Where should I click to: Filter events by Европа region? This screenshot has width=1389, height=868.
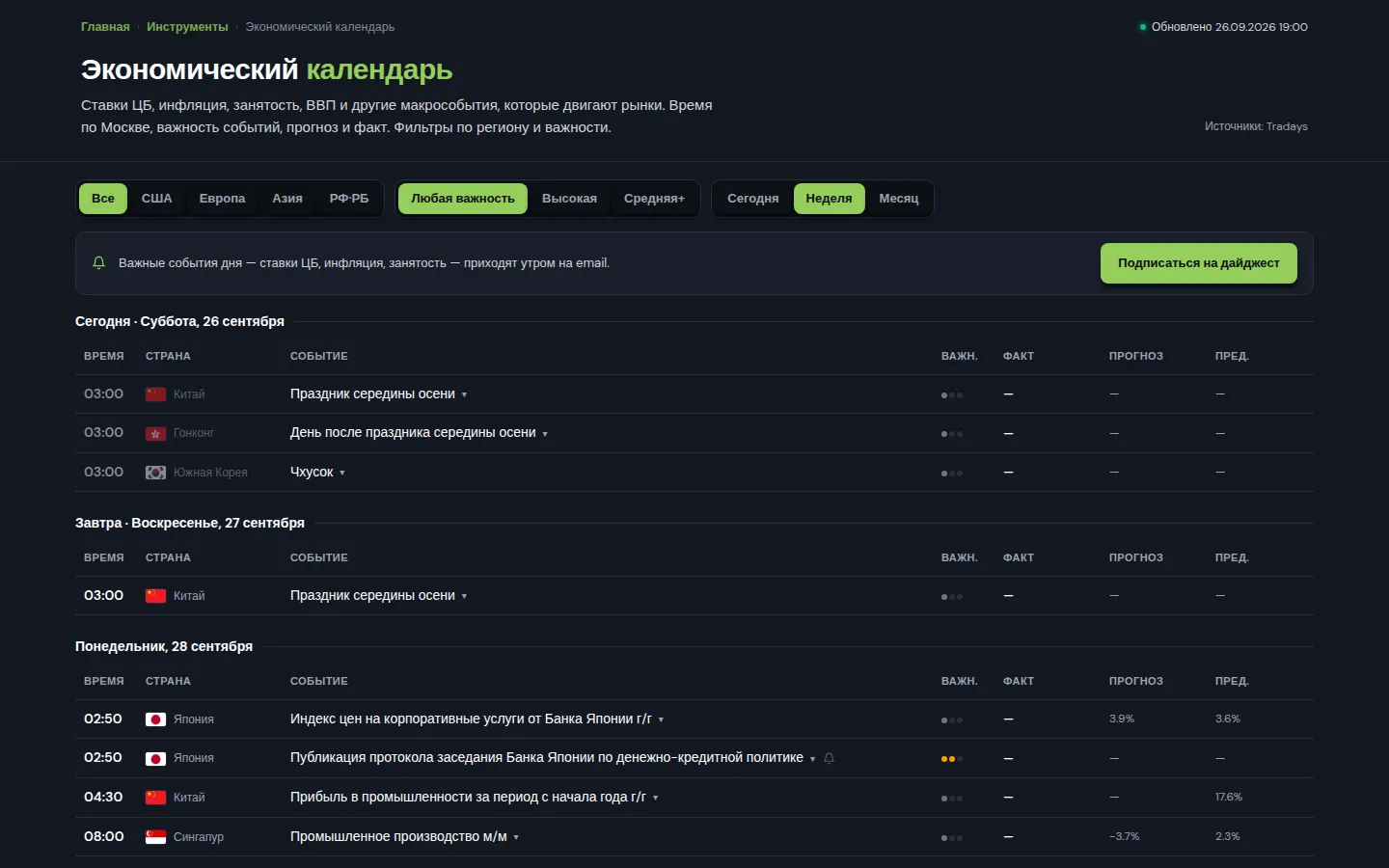222,199
